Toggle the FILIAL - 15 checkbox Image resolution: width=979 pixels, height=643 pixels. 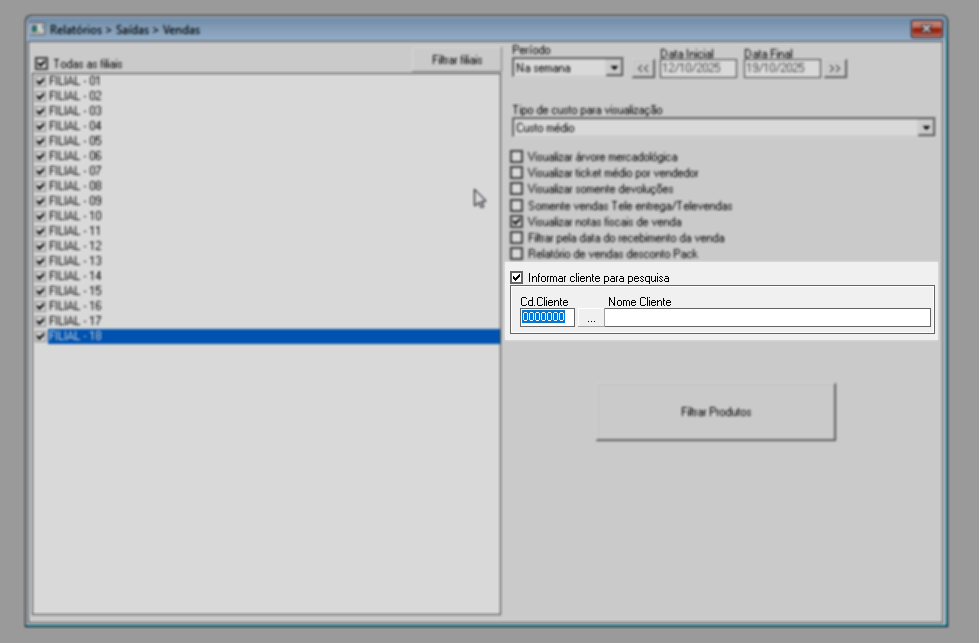coord(41,291)
